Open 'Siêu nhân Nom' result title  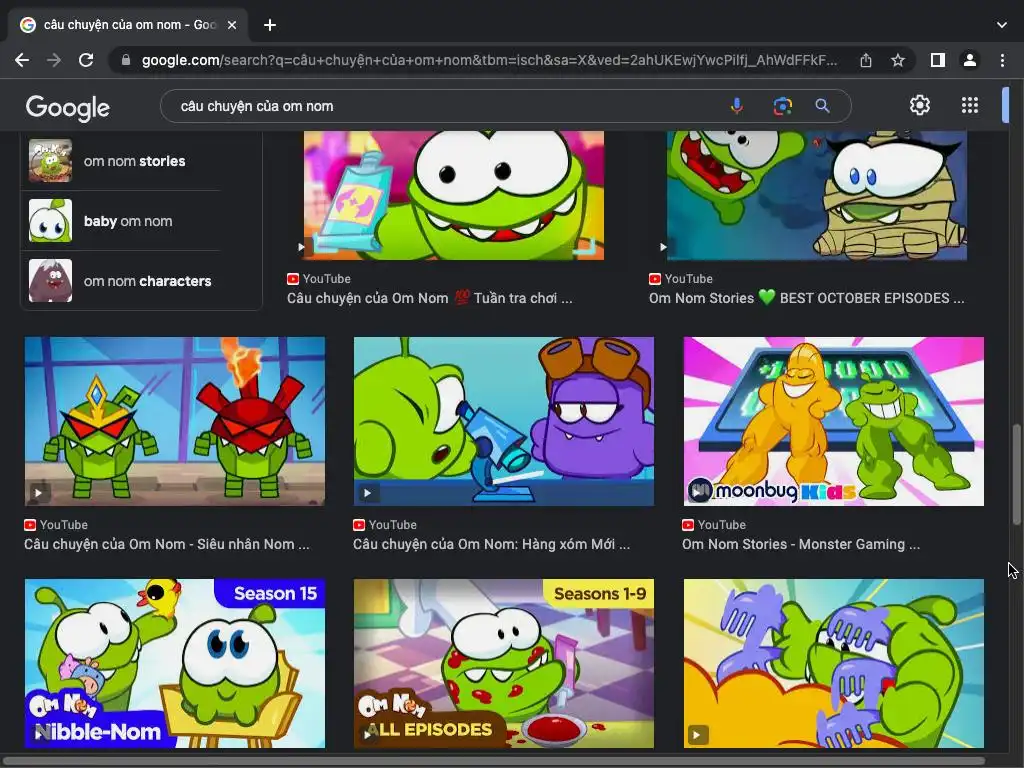[x=167, y=545]
